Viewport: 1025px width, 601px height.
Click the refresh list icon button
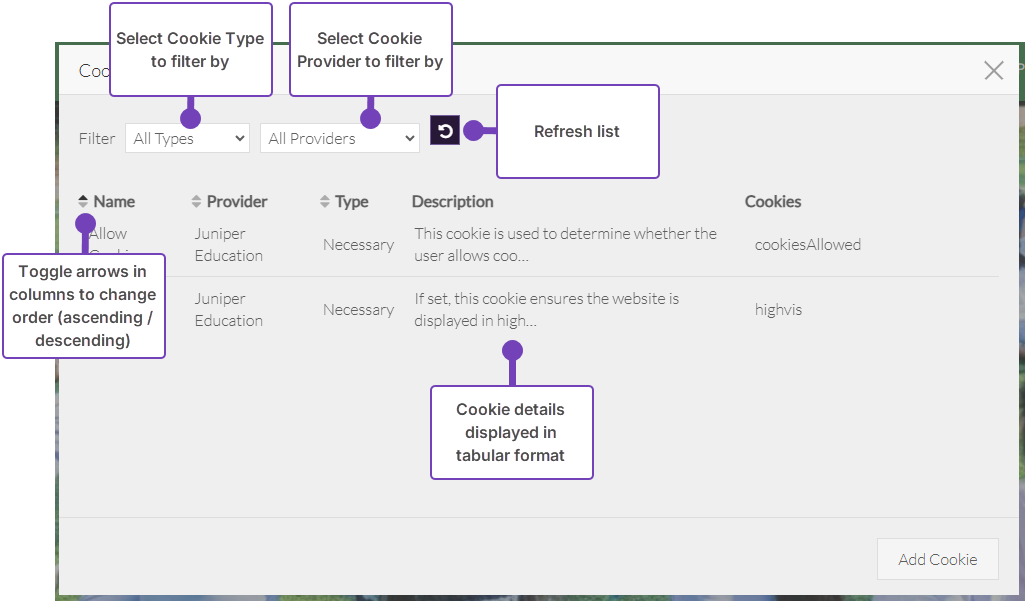[445, 131]
